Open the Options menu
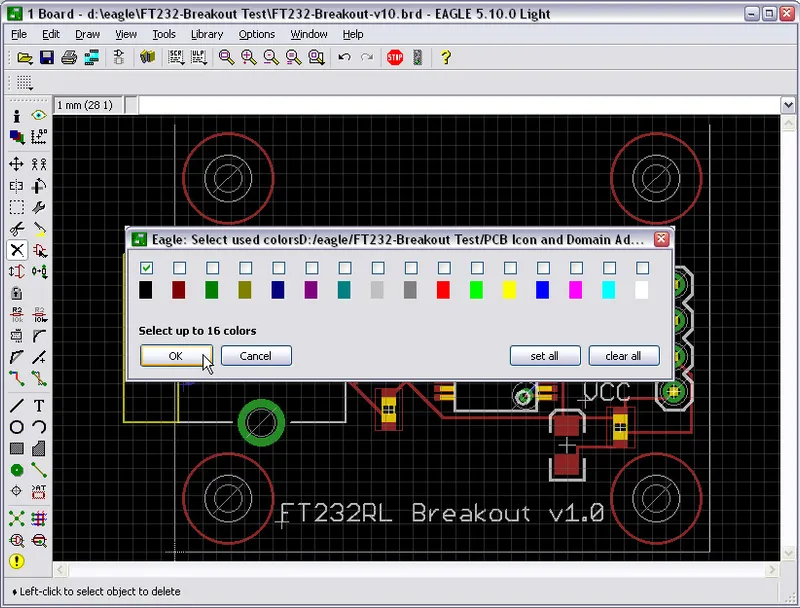This screenshot has width=800, height=608. point(257,33)
